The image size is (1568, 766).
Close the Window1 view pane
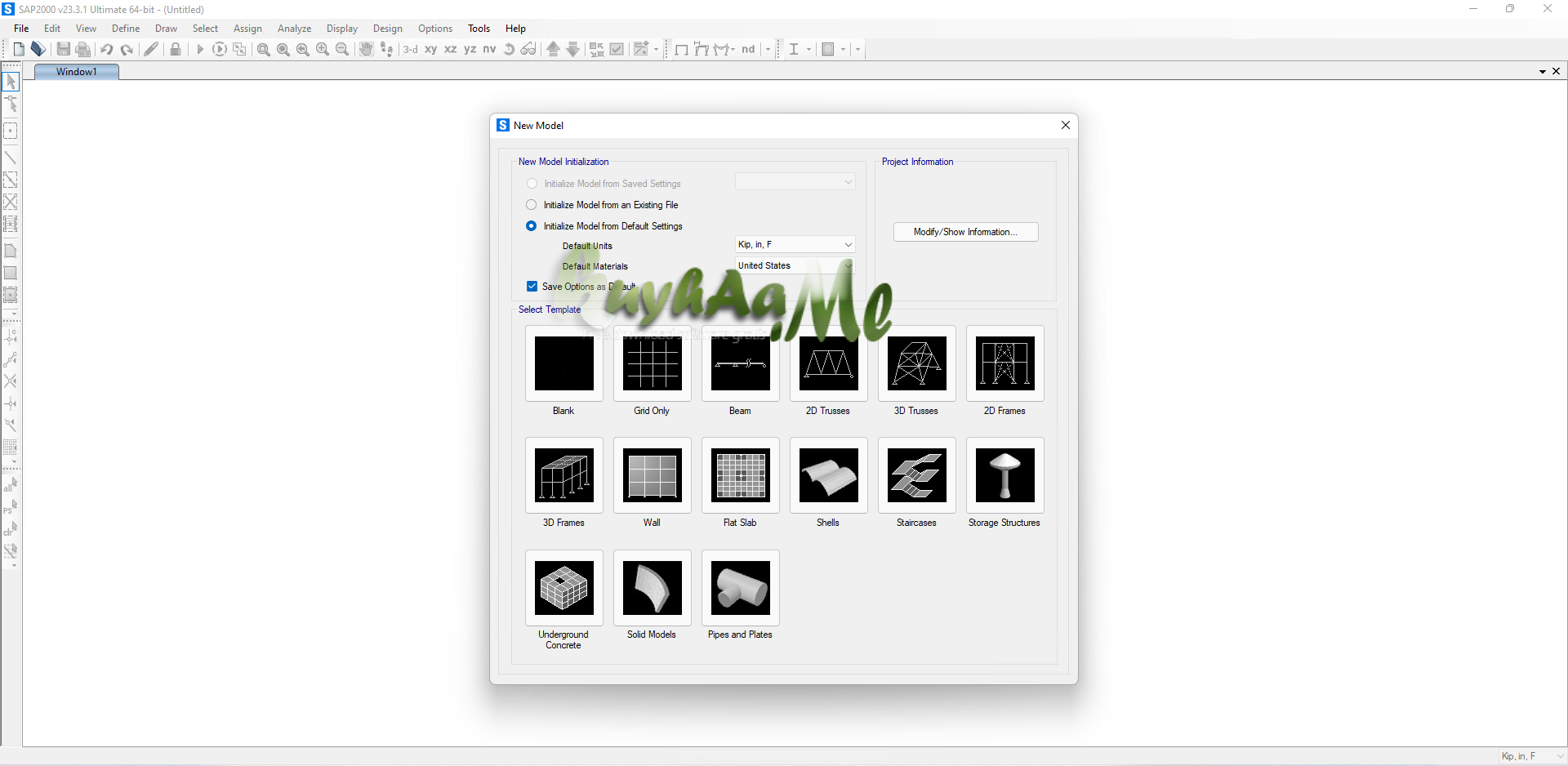(1556, 72)
